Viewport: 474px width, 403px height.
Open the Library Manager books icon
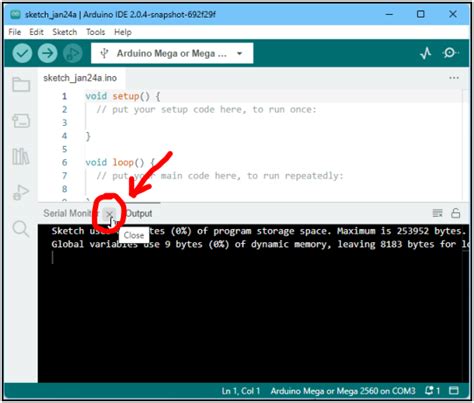[x=21, y=156]
